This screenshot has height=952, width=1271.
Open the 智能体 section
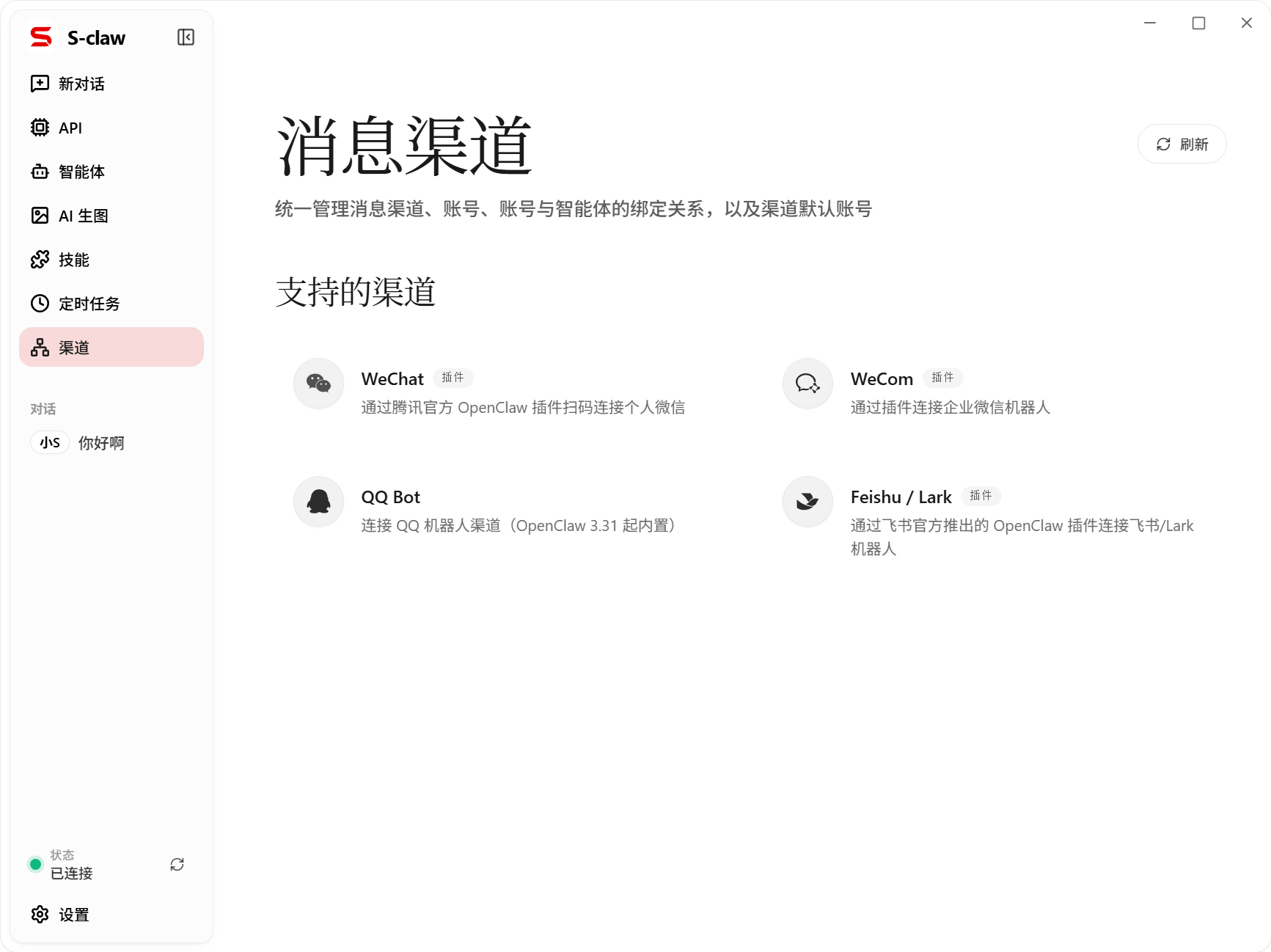click(x=111, y=172)
